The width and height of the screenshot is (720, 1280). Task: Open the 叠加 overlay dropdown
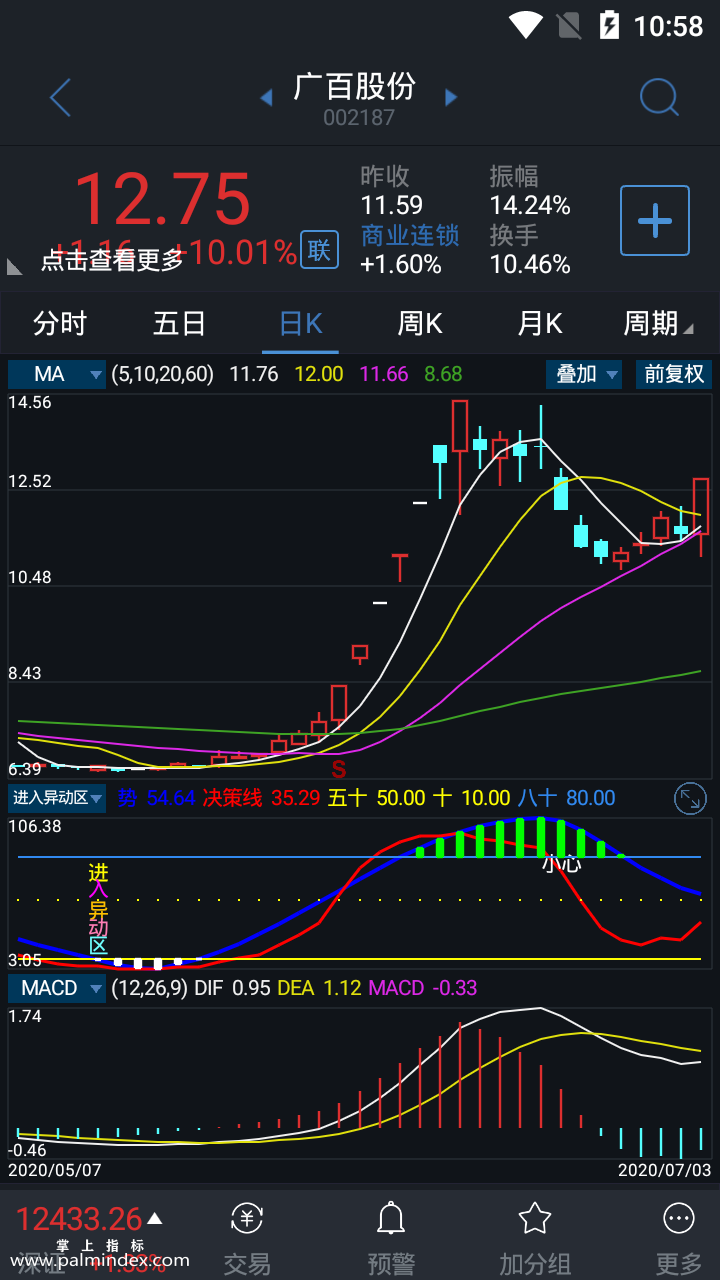[584, 374]
